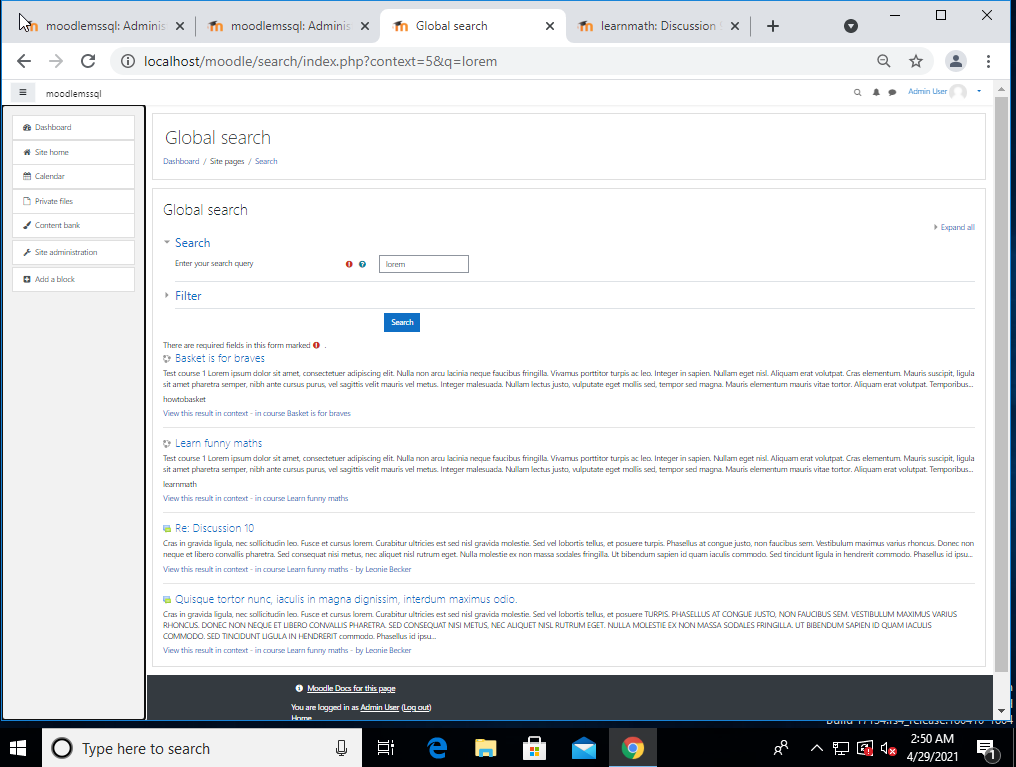Open the Windows Start menu
This screenshot has height=767, width=1016.
18,748
